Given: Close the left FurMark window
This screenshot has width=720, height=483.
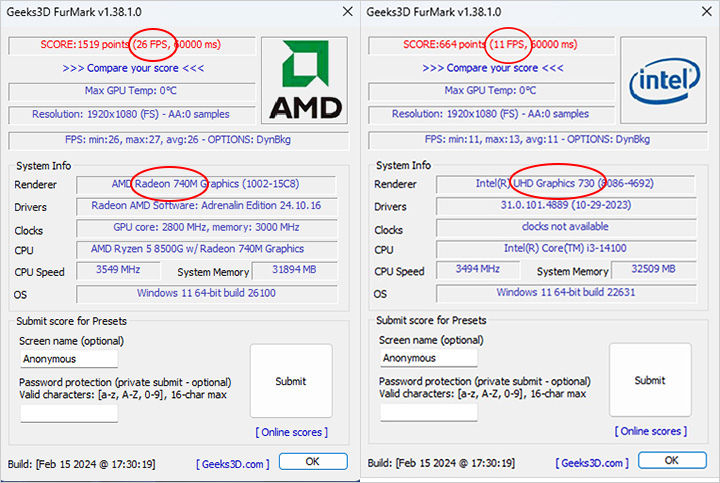Looking at the screenshot, I should click(348, 11).
